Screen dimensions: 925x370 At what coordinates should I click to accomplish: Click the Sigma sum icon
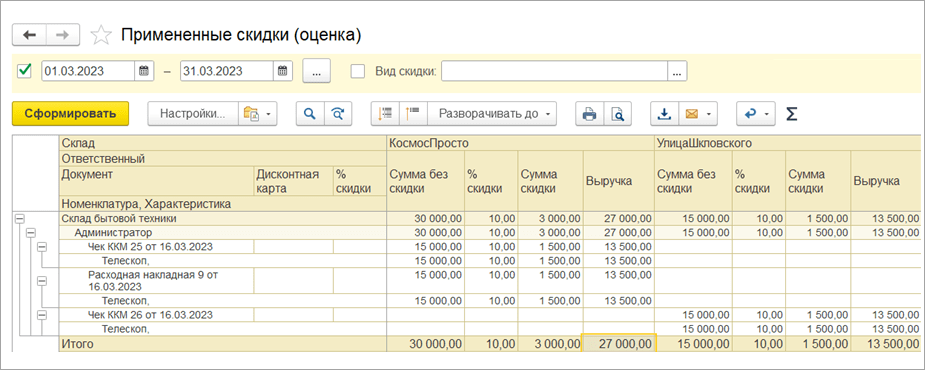(x=792, y=114)
